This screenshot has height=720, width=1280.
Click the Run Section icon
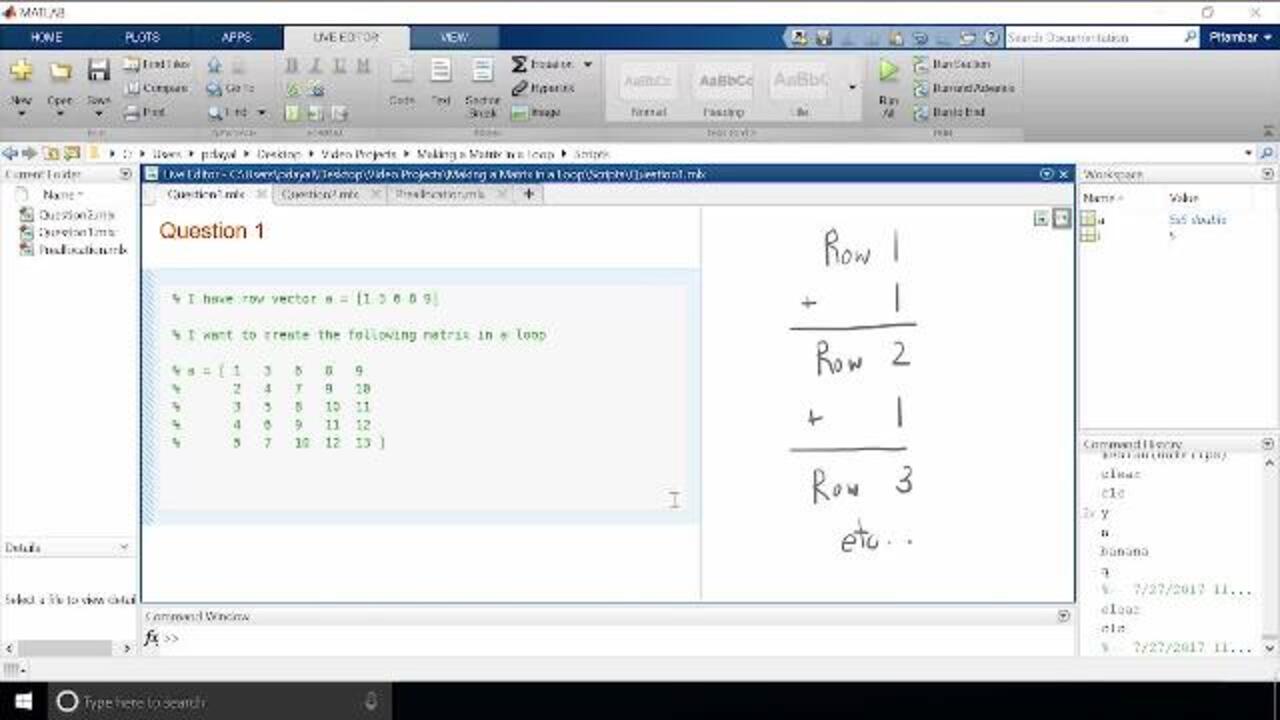pos(921,64)
